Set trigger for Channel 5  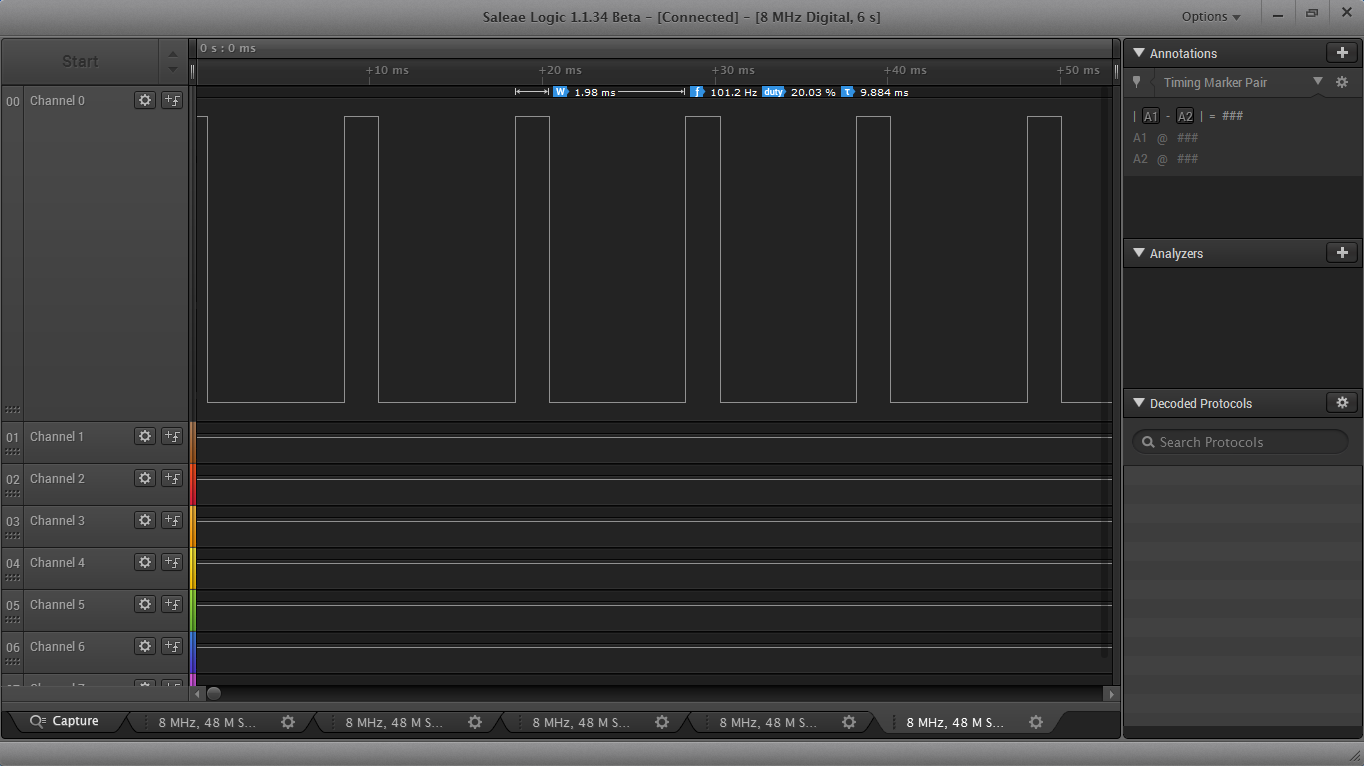coord(172,604)
